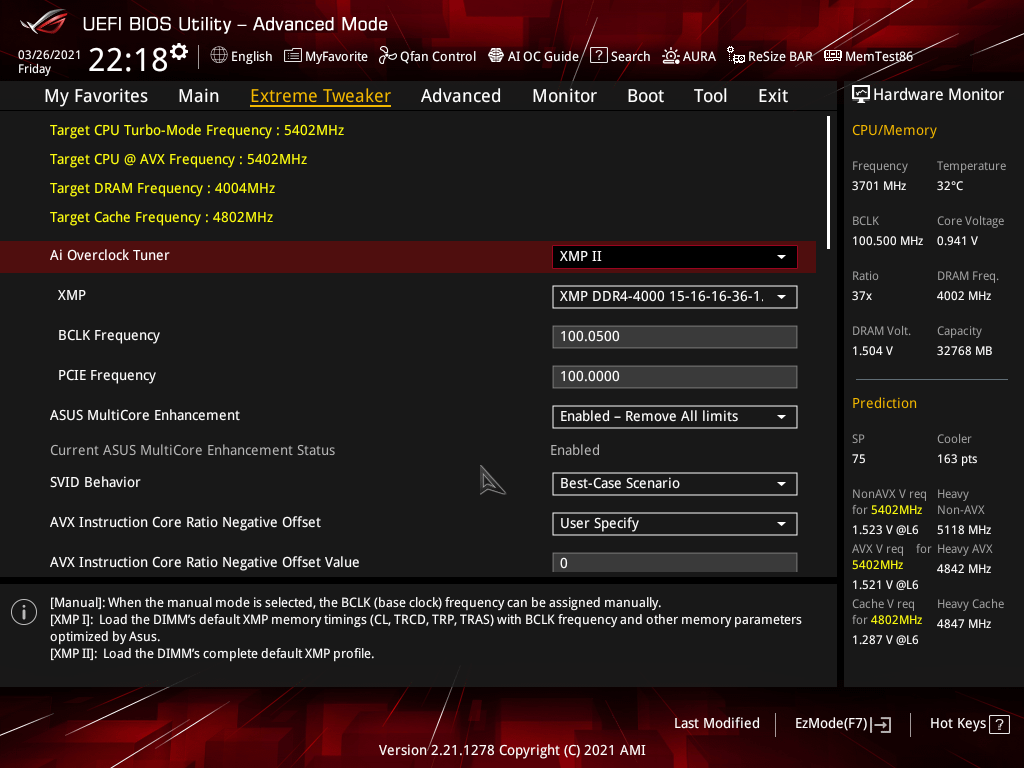Click the PCIE Frequency input field
The height and width of the screenshot is (768, 1024).
675,377
